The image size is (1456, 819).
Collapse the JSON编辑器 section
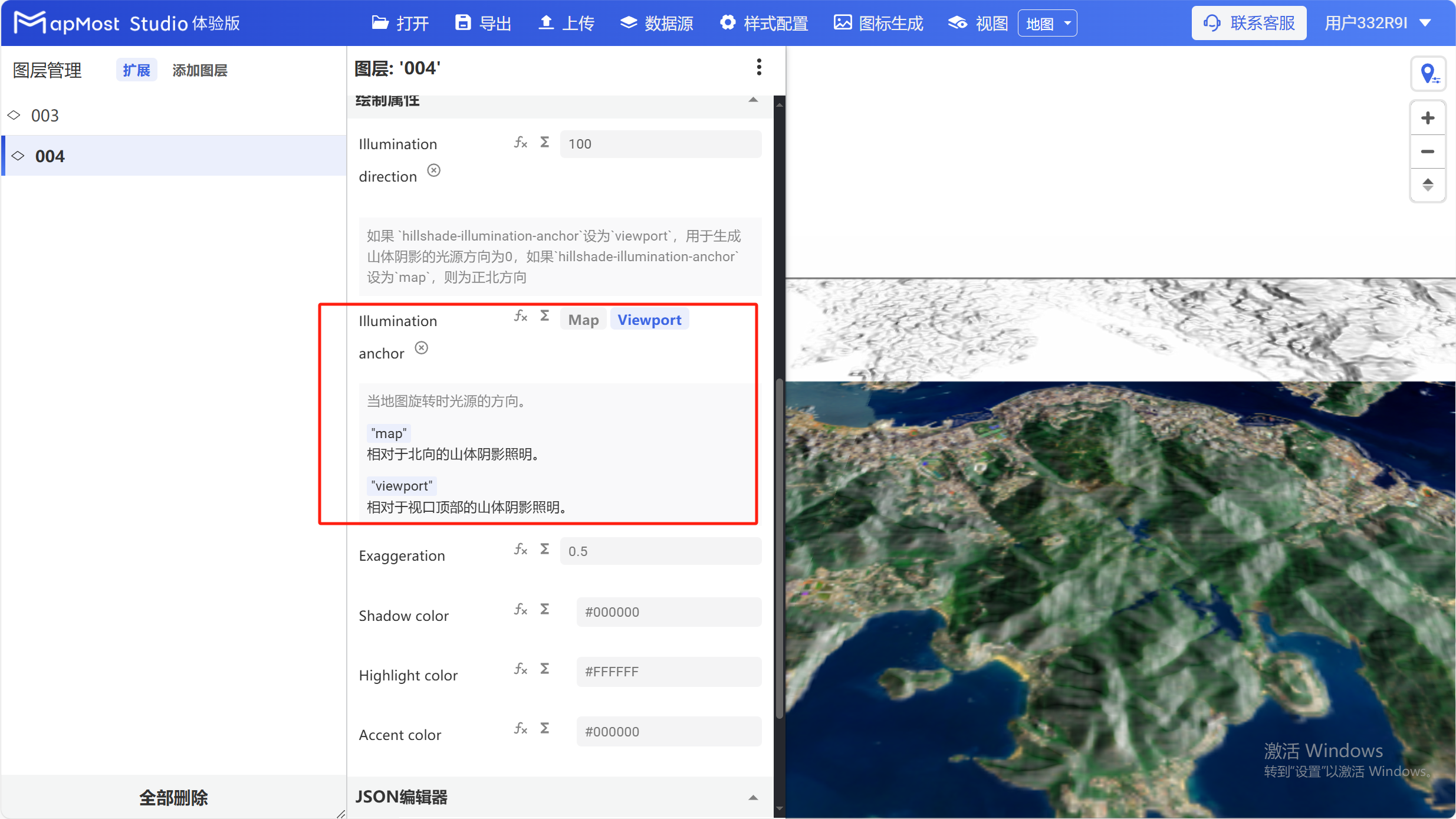753,797
